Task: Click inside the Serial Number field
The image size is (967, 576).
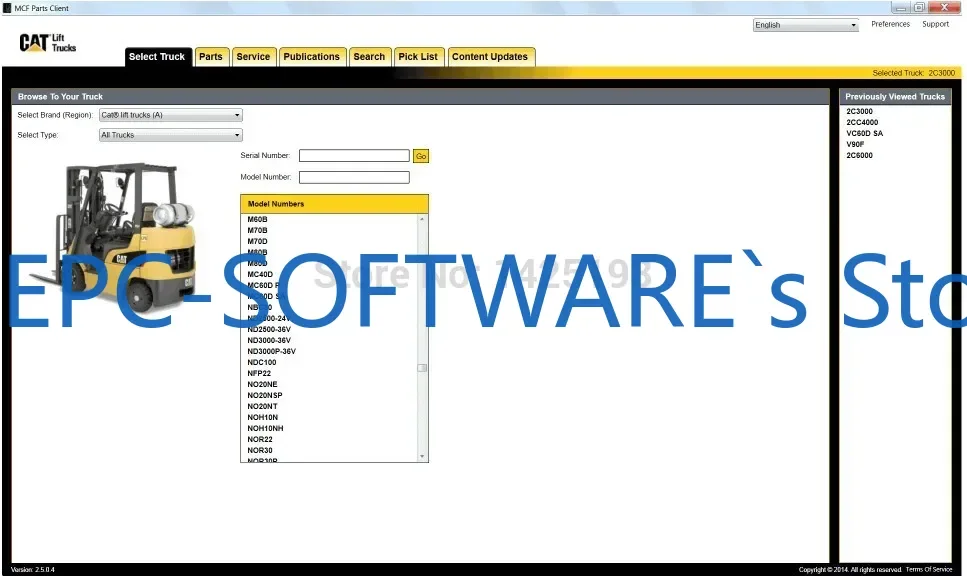Action: click(x=353, y=156)
